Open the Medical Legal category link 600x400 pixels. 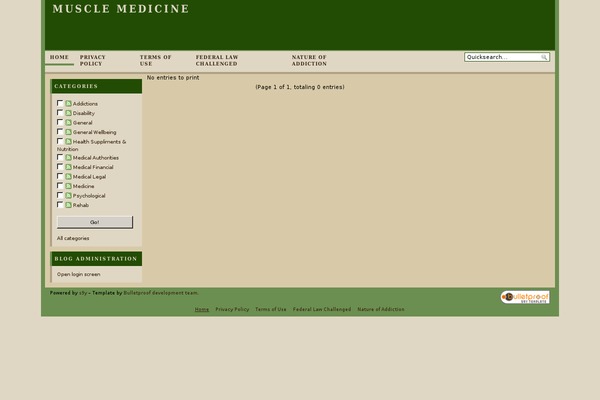pyautogui.click(x=89, y=177)
